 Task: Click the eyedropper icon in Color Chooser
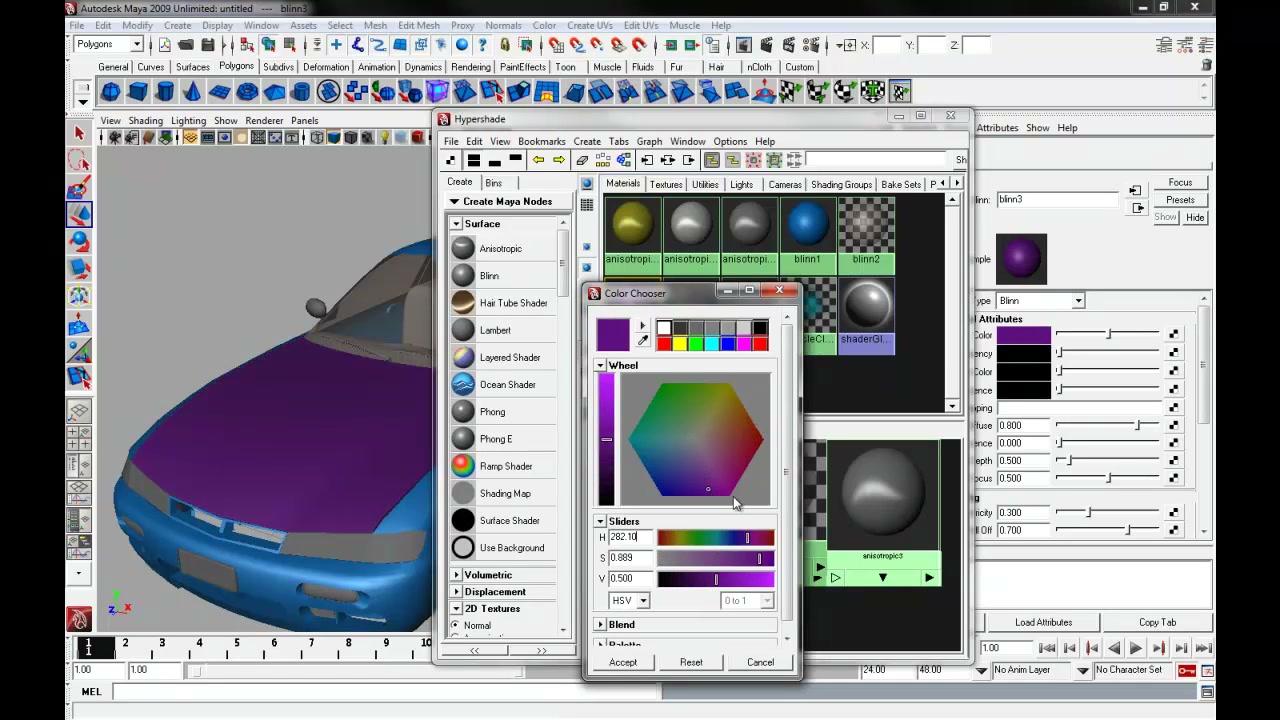[642, 342]
